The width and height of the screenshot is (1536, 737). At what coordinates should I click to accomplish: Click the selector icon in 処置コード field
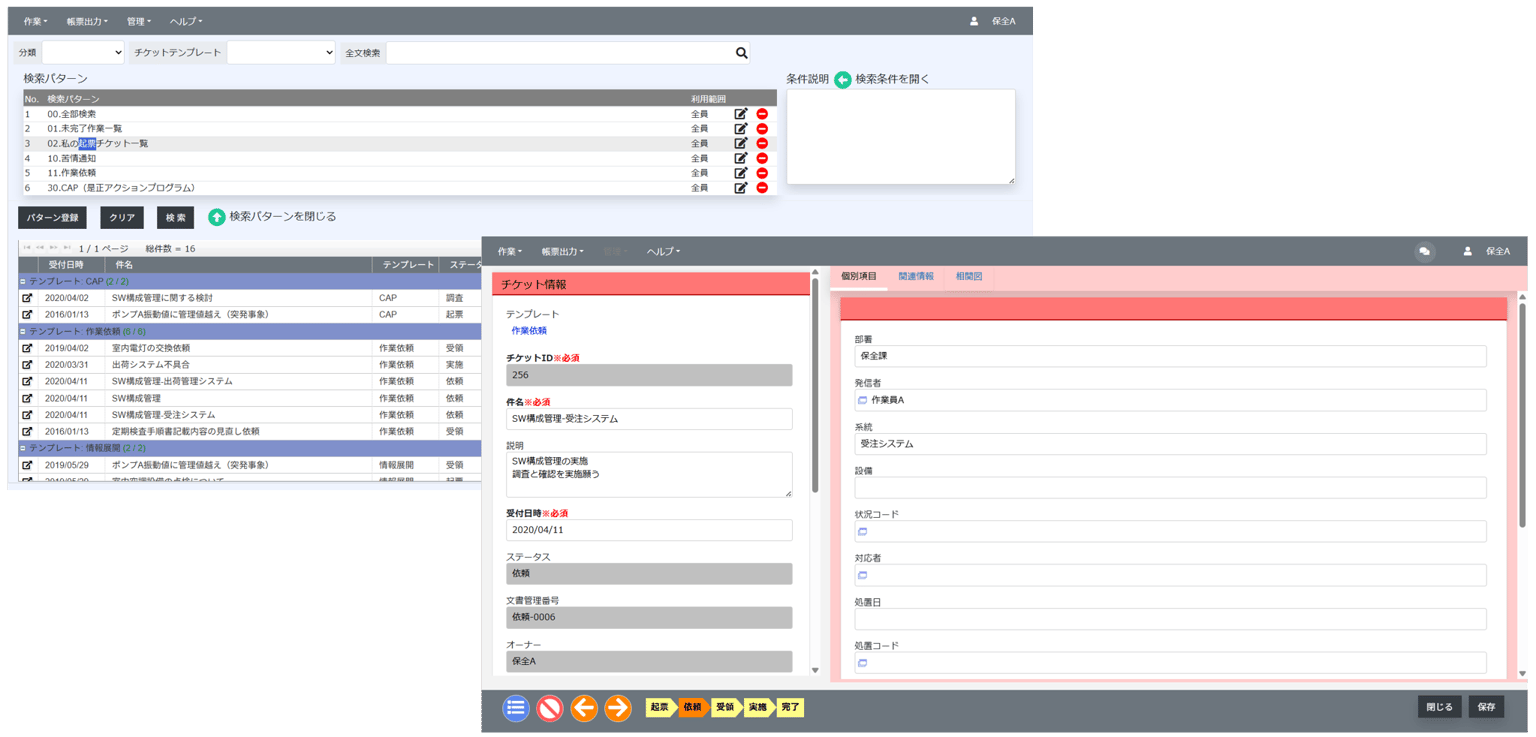(863, 663)
